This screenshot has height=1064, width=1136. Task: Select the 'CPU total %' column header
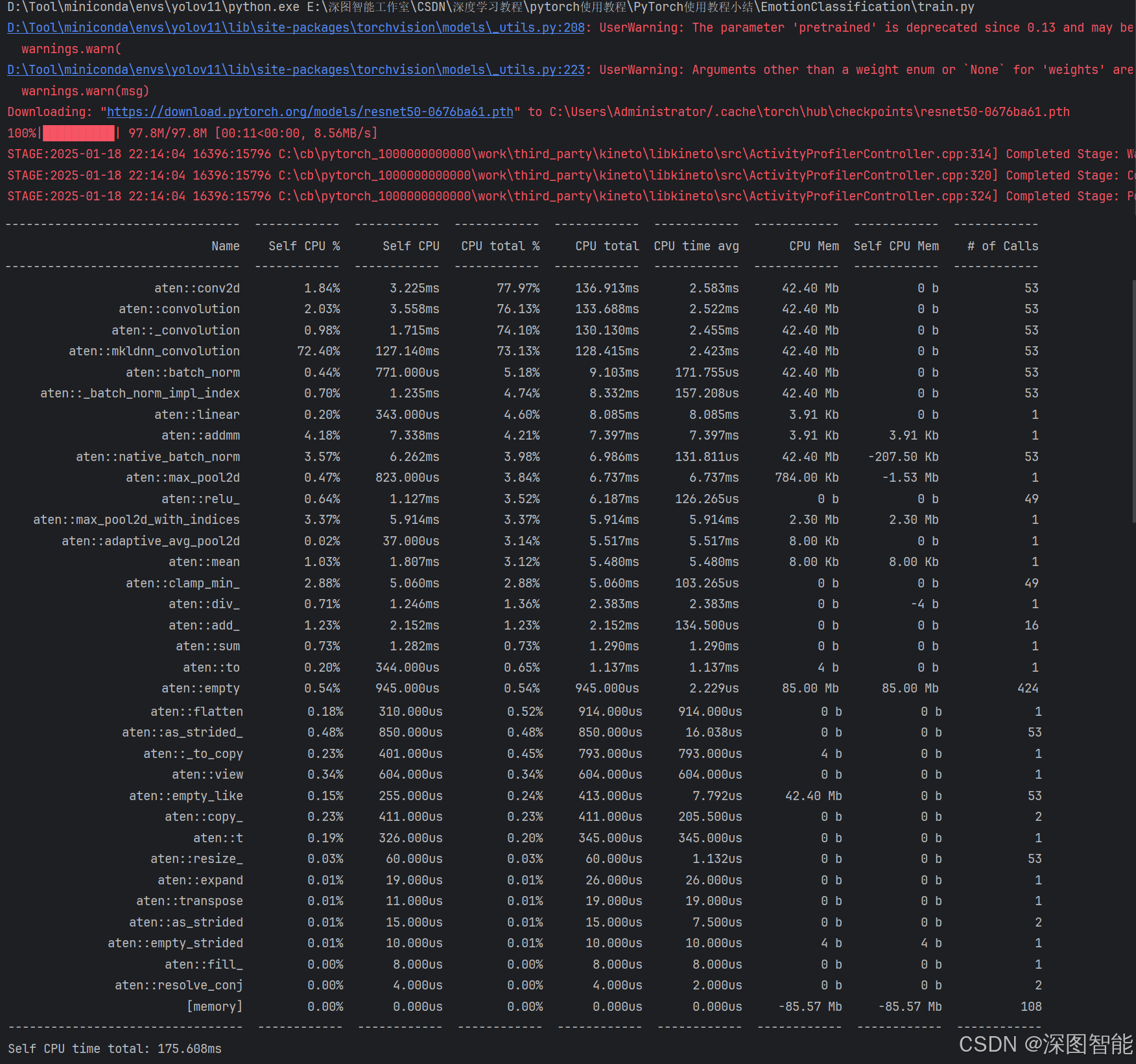pyautogui.click(x=500, y=246)
